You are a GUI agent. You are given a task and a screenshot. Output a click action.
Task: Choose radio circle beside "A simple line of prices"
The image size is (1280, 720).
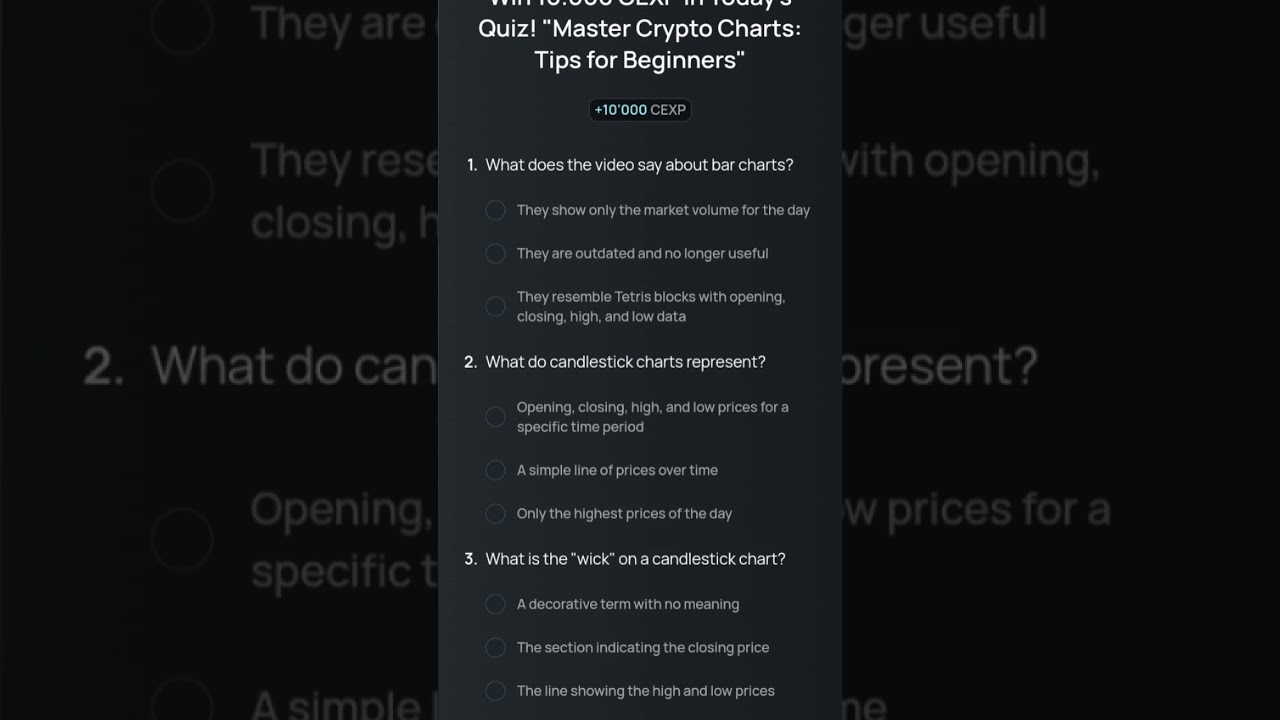pos(495,470)
